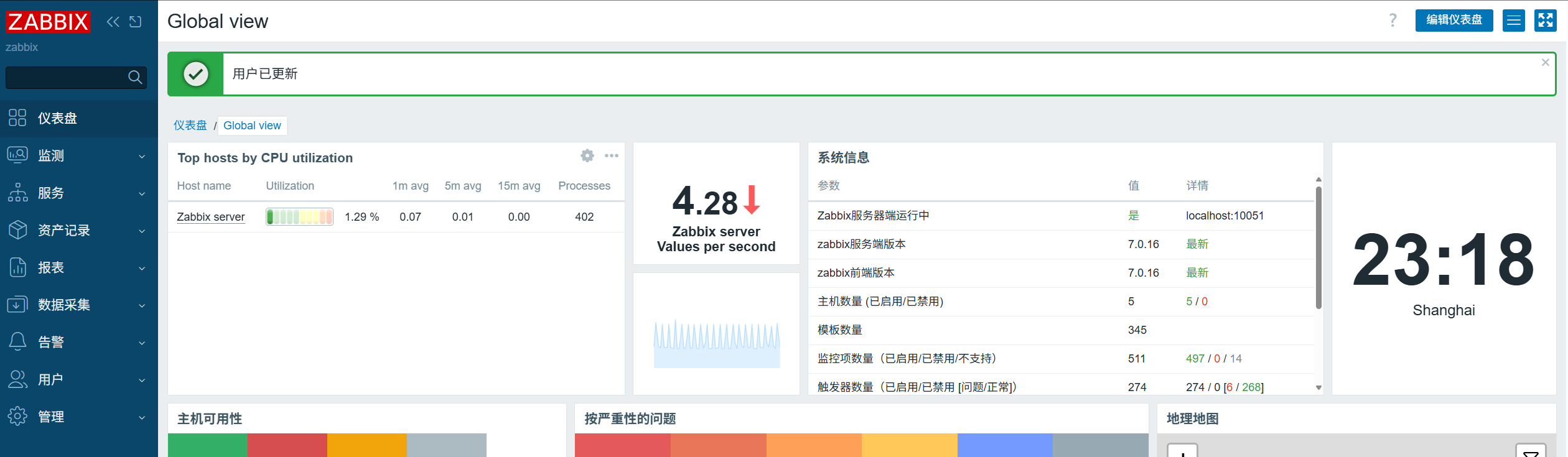Click the CPU utilization bar gauge
The height and width of the screenshot is (457, 1568).
(x=299, y=216)
